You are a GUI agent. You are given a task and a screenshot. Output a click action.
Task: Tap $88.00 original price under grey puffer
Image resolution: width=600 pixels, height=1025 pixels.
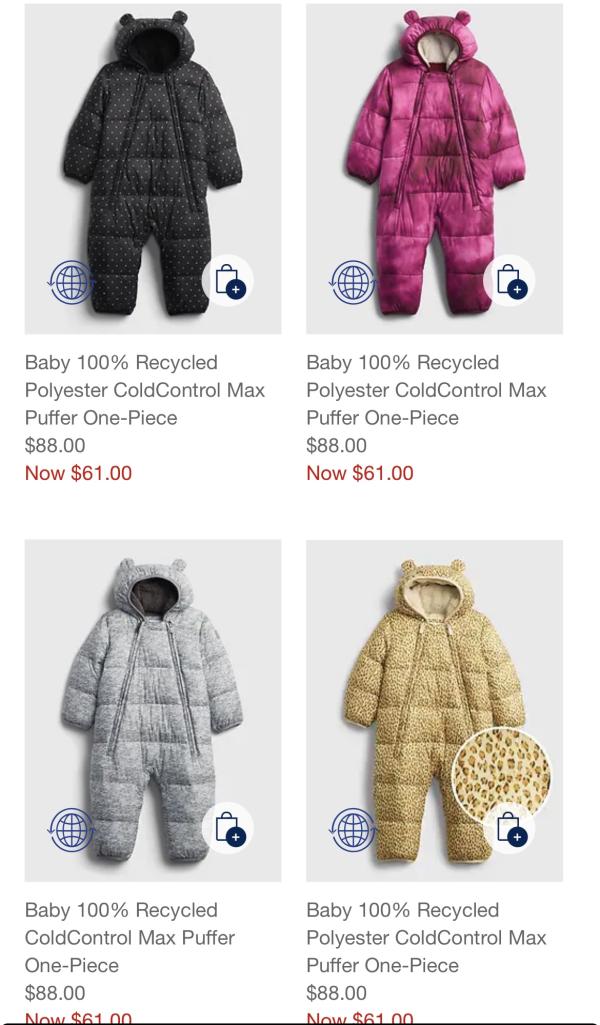coord(55,993)
